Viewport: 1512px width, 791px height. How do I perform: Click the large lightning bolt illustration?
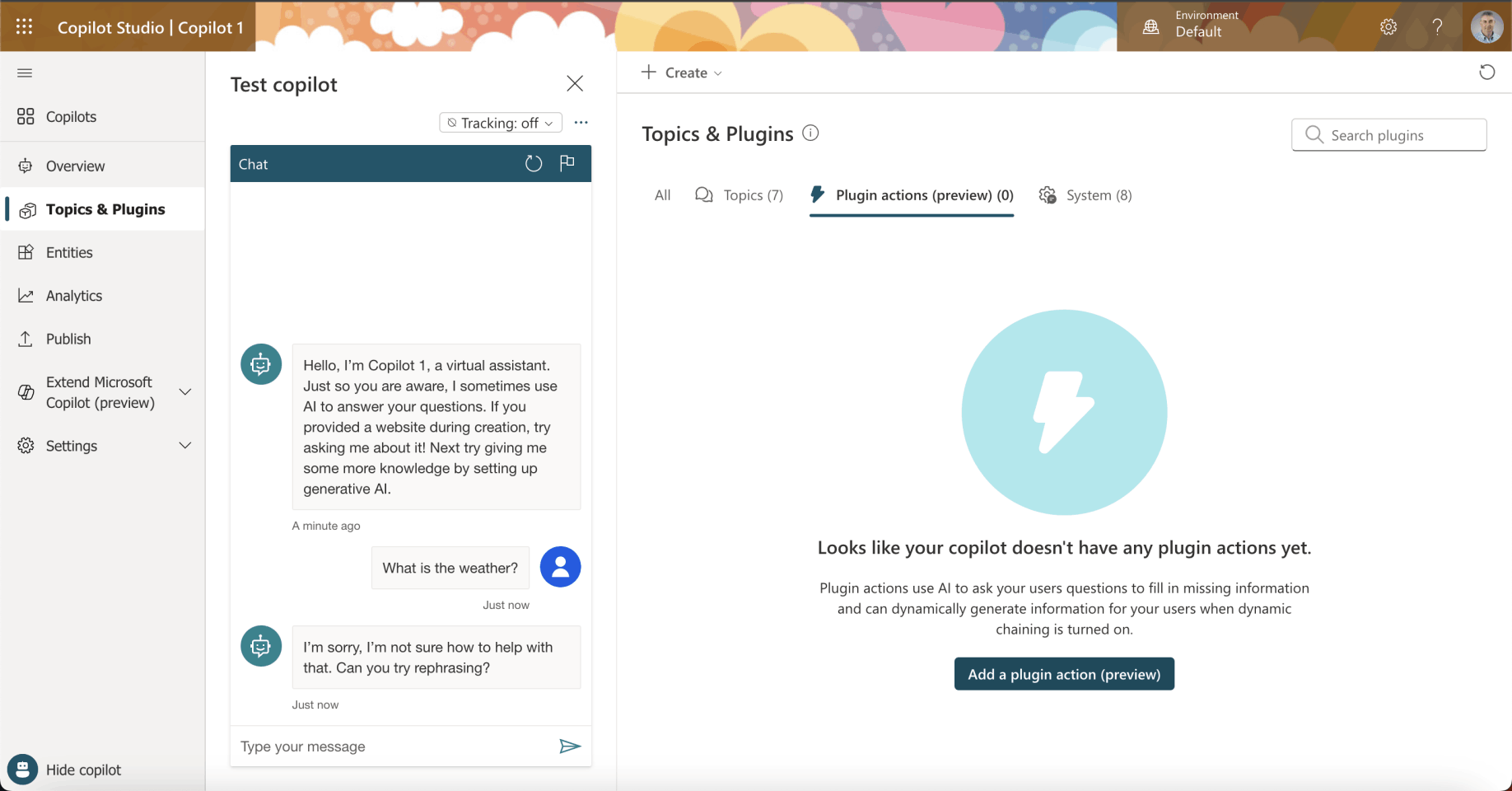click(1064, 412)
